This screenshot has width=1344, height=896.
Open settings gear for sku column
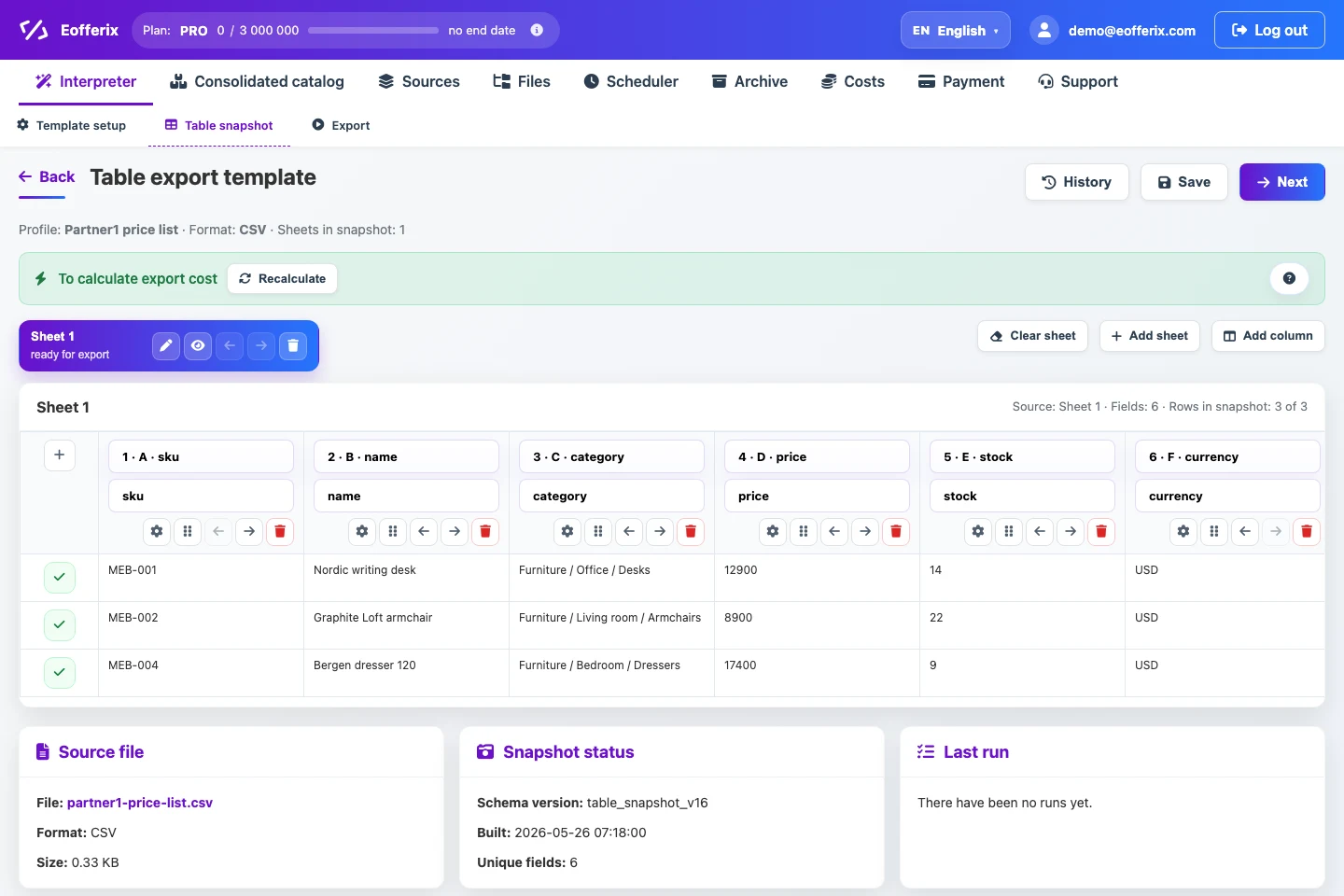pos(157,531)
